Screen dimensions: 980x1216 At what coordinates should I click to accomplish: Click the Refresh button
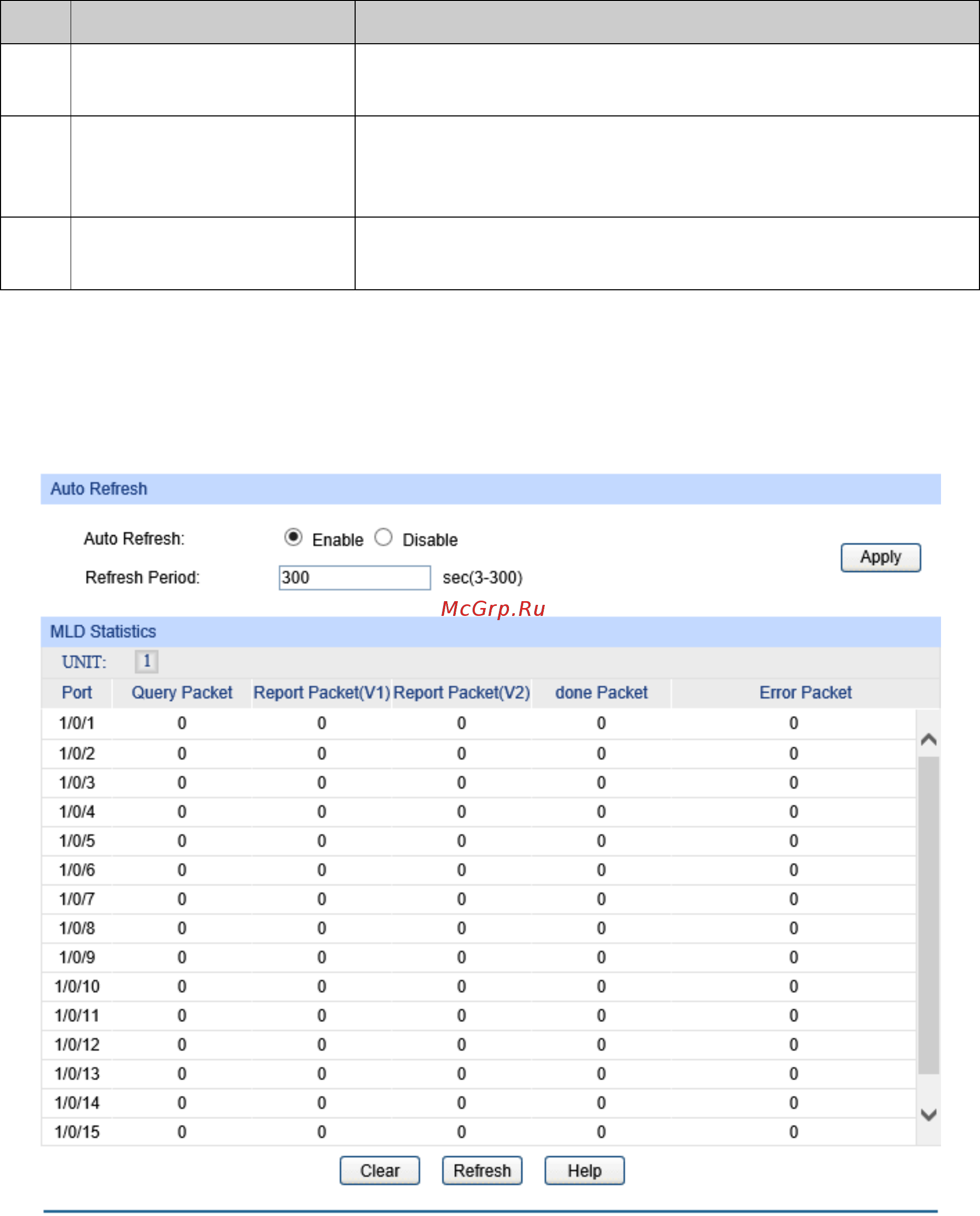click(x=482, y=1170)
